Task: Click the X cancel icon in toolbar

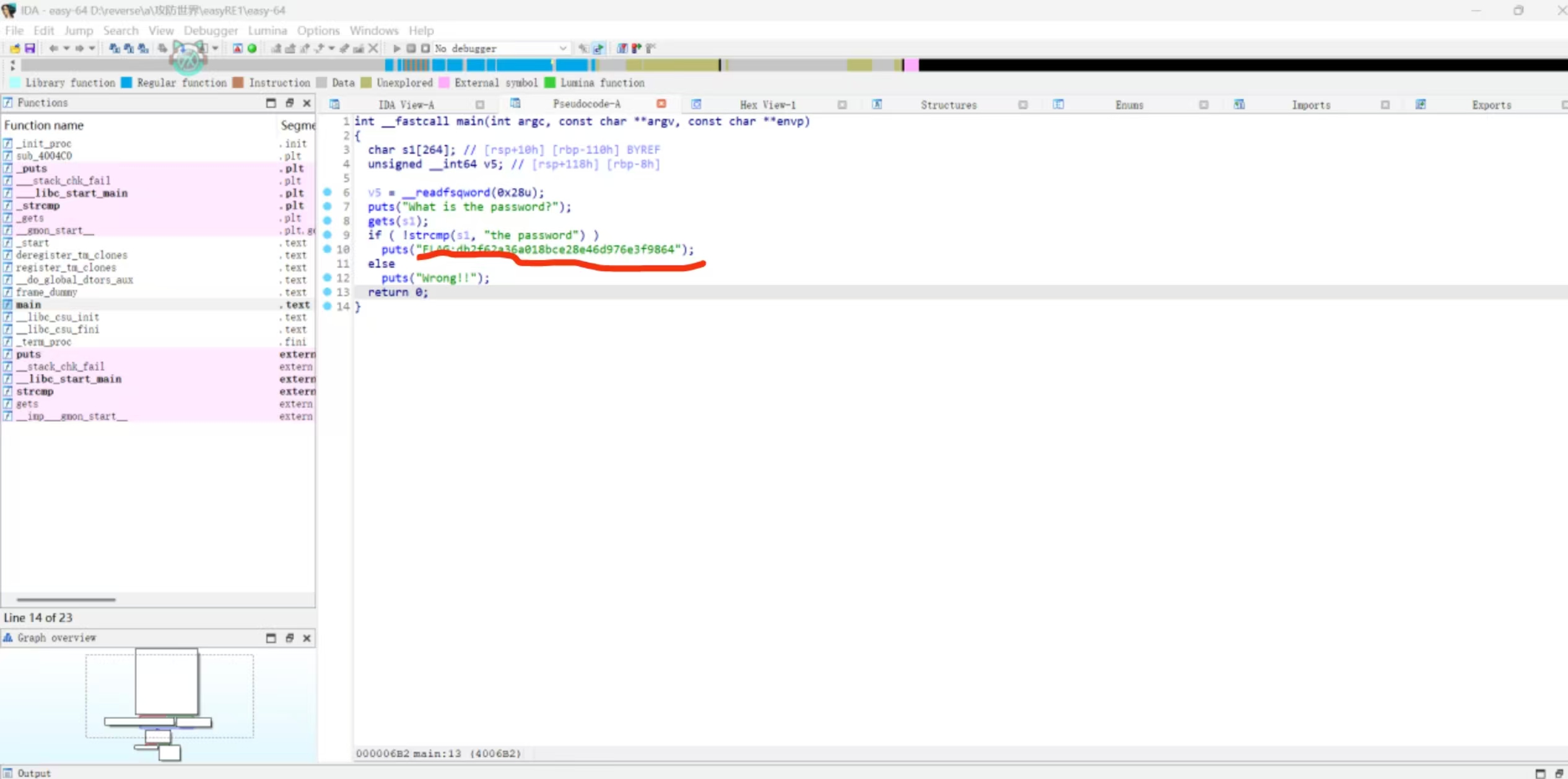Action: 373,48
